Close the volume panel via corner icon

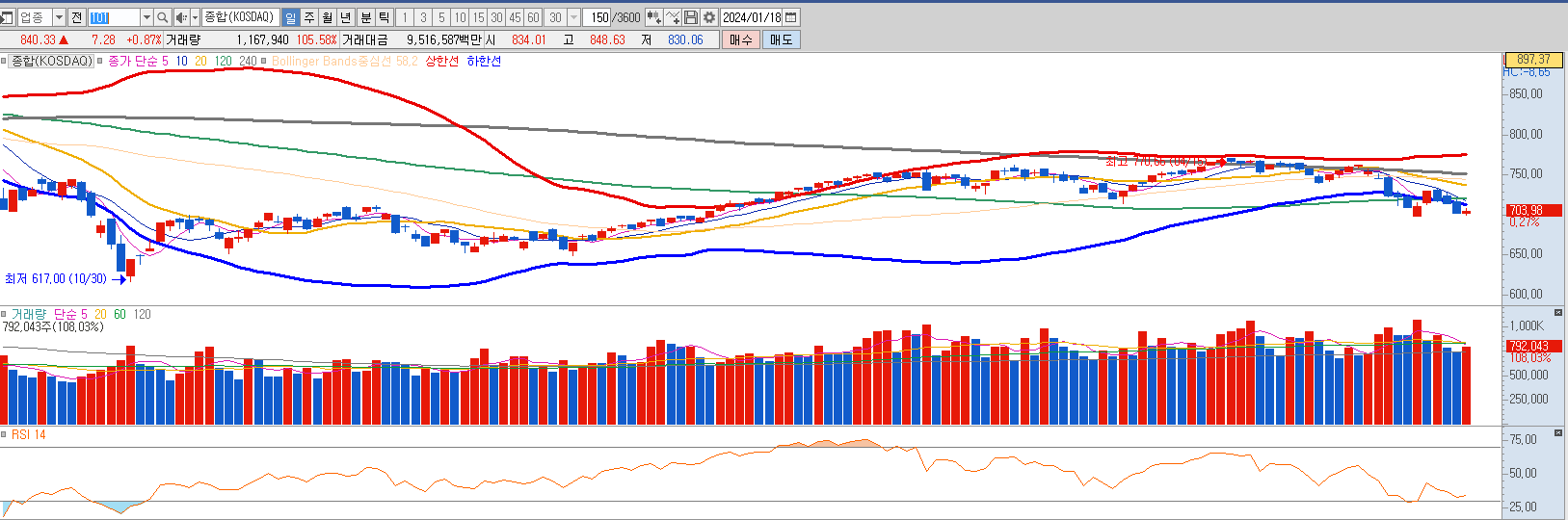1558,313
